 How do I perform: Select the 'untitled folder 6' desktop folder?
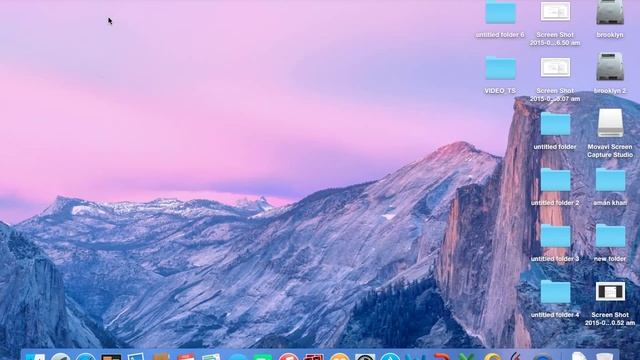[500, 12]
